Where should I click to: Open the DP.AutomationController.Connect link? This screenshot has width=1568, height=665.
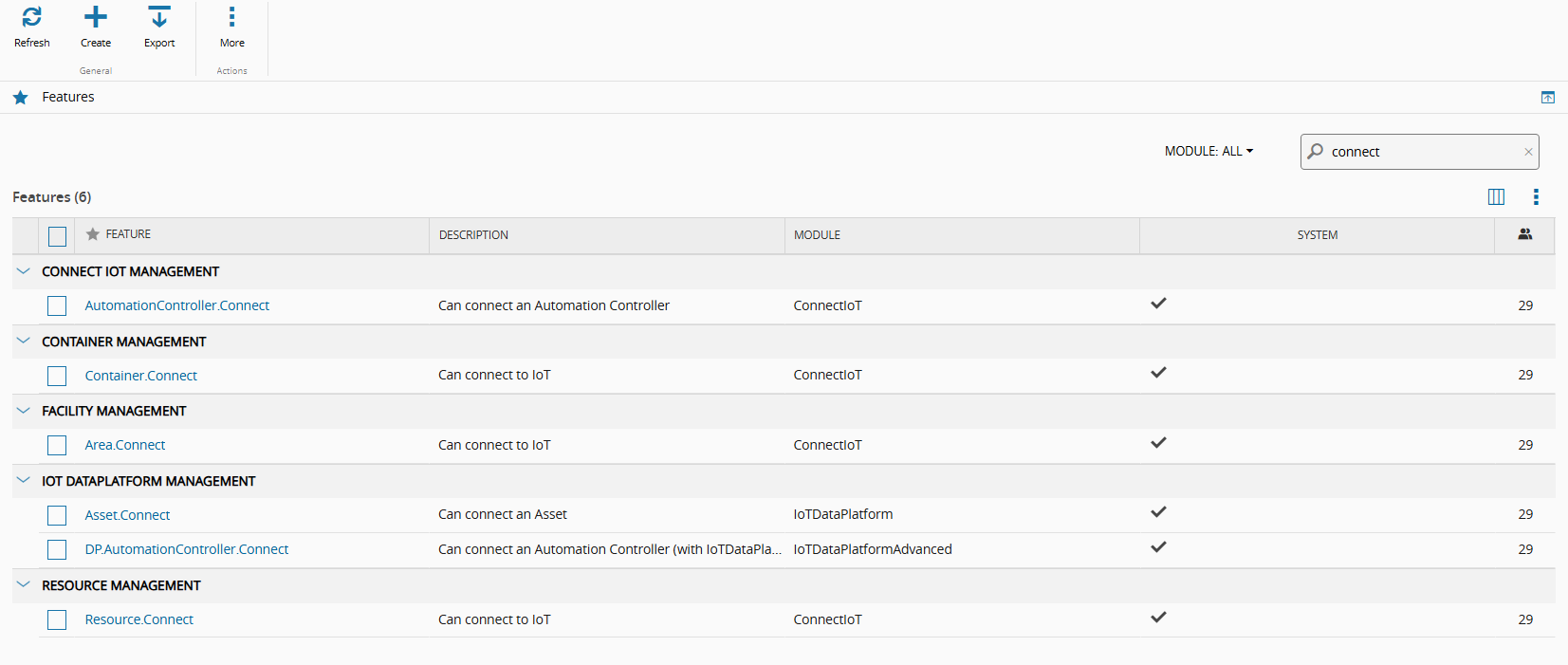186,549
